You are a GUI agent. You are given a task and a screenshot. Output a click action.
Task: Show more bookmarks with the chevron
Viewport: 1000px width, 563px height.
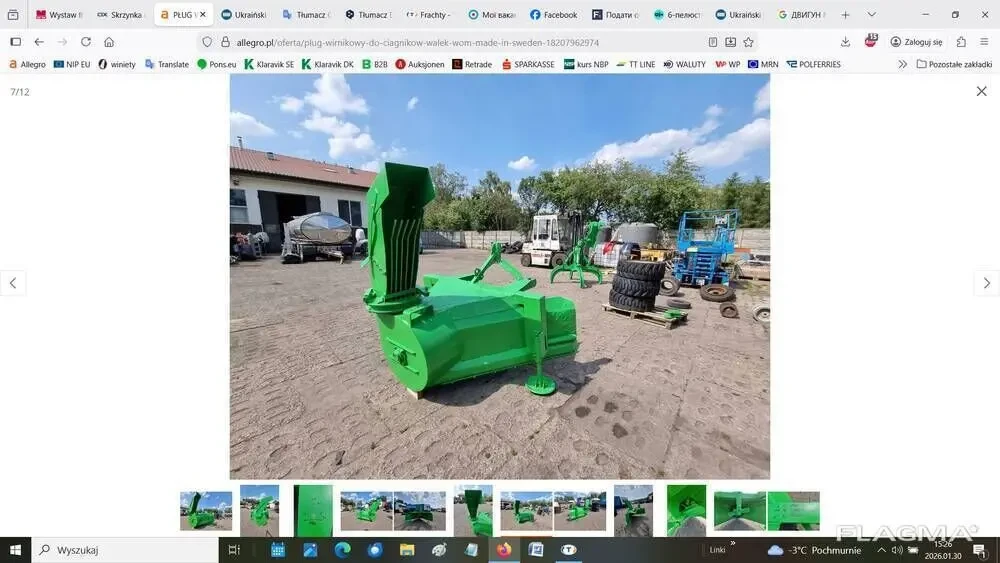[x=902, y=64]
